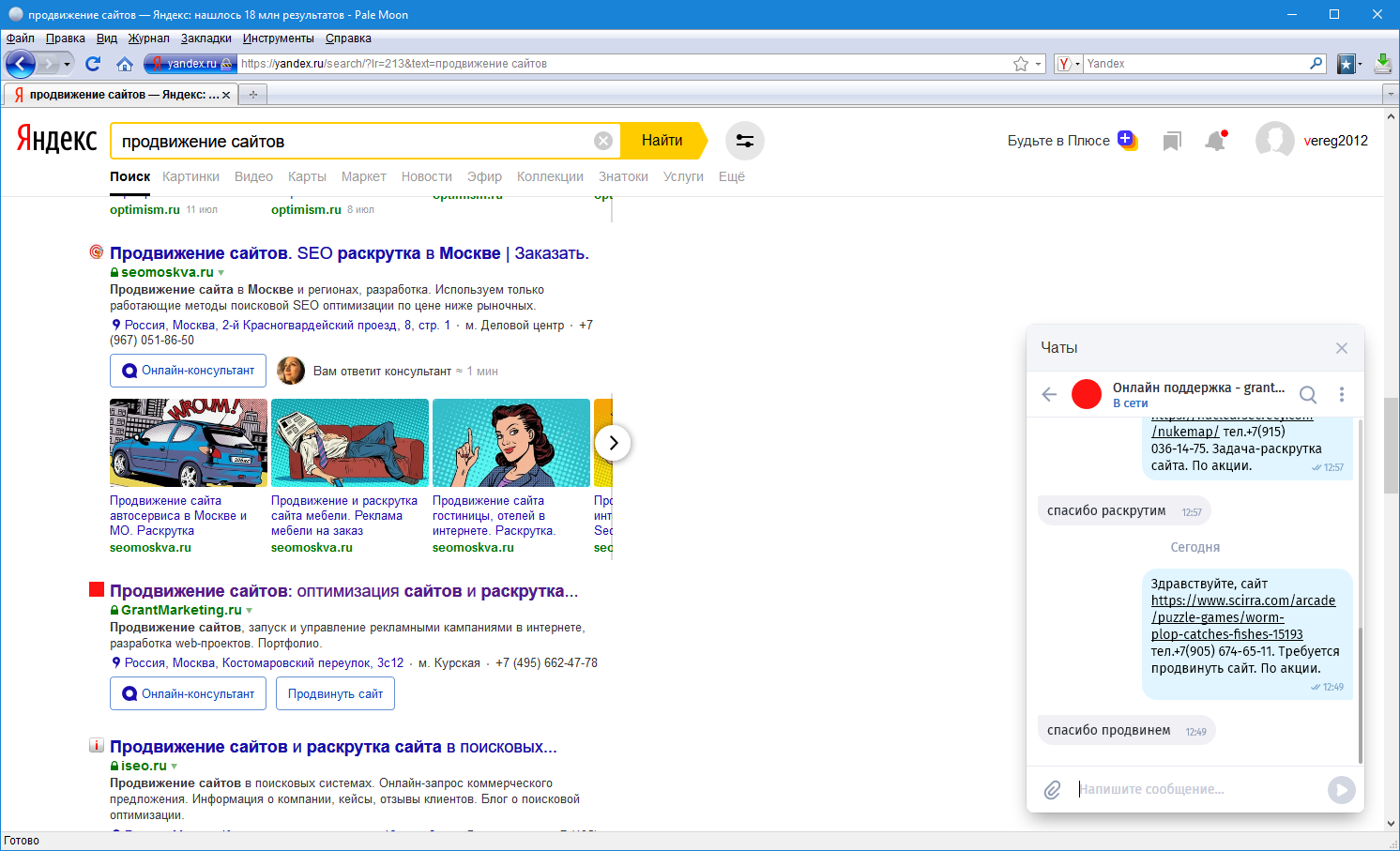
Task: Open the man on sofa мебель thumbnail
Action: [x=350, y=443]
